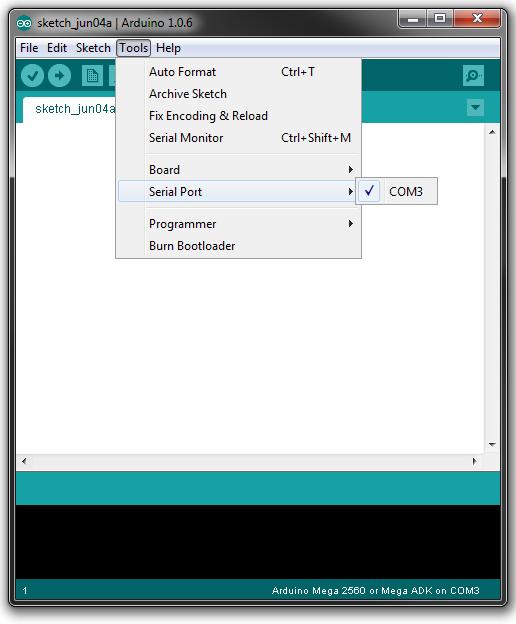Click the Verify checkmark toolbar icon
Viewport: 516px width, 624px height.
(x=32, y=76)
